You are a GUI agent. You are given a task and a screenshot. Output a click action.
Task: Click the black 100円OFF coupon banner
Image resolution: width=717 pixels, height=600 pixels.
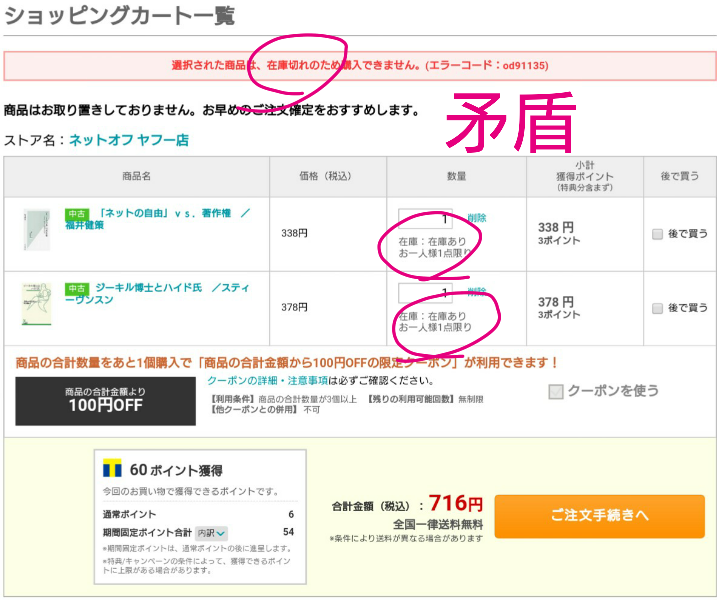pyautogui.click(x=105, y=400)
